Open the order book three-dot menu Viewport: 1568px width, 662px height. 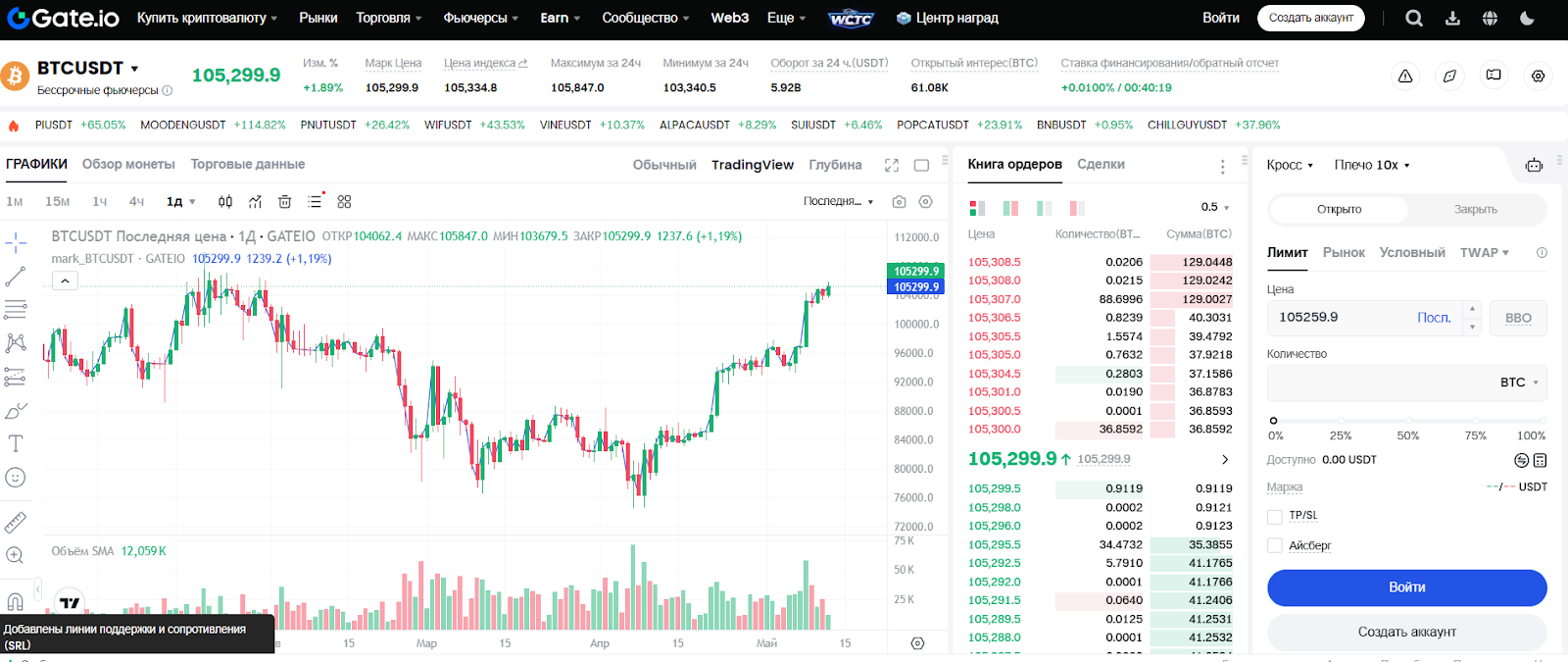(x=1222, y=166)
